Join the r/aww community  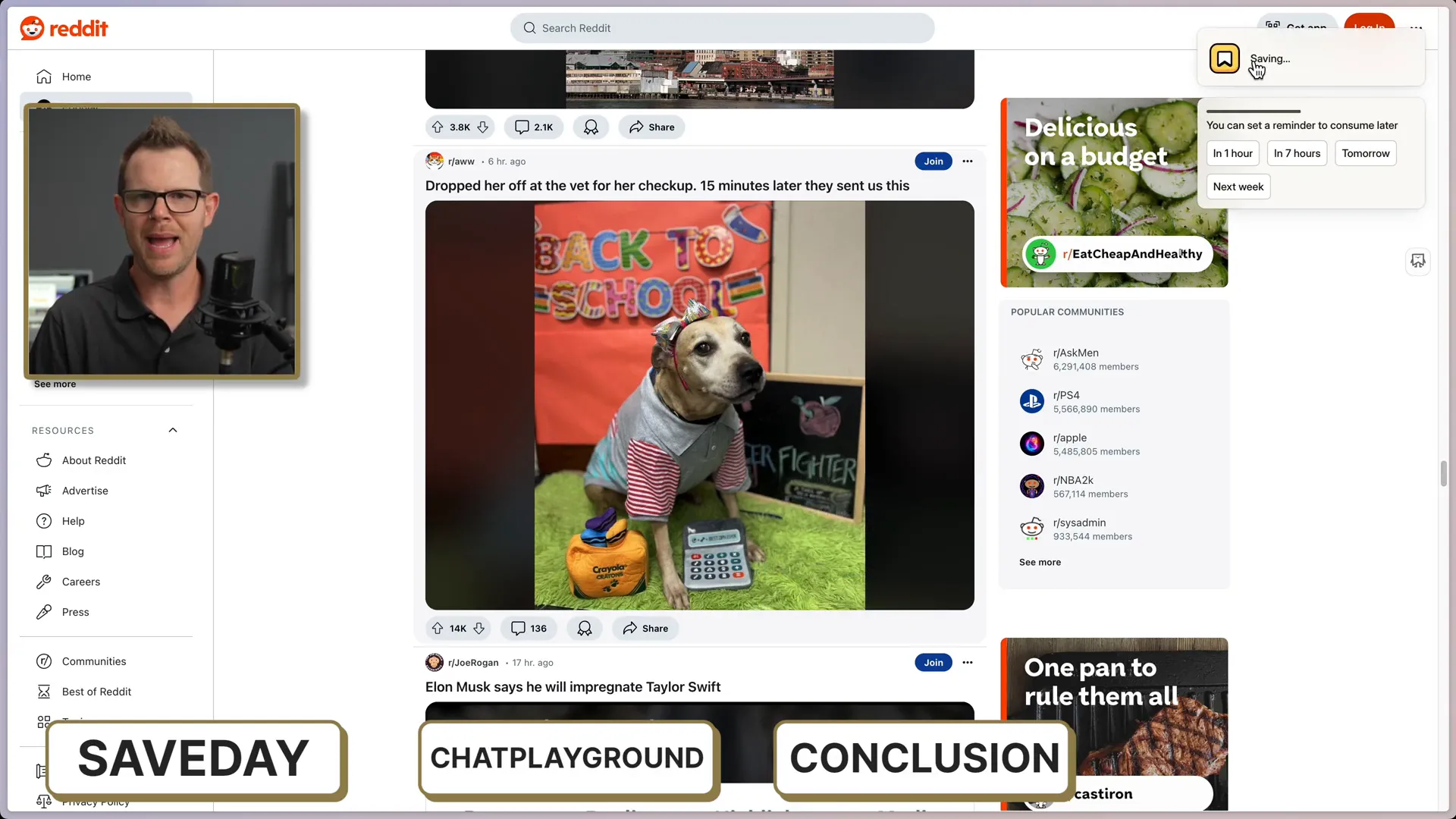click(x=933, y=162)
